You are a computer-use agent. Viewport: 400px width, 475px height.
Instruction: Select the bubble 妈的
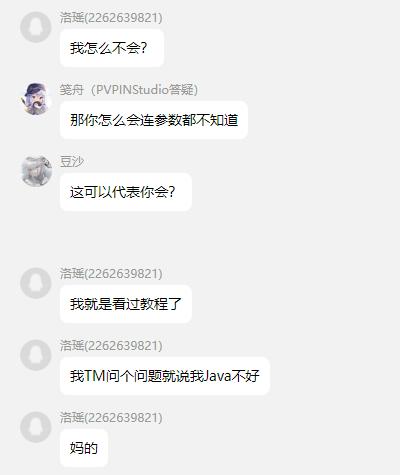84,448
